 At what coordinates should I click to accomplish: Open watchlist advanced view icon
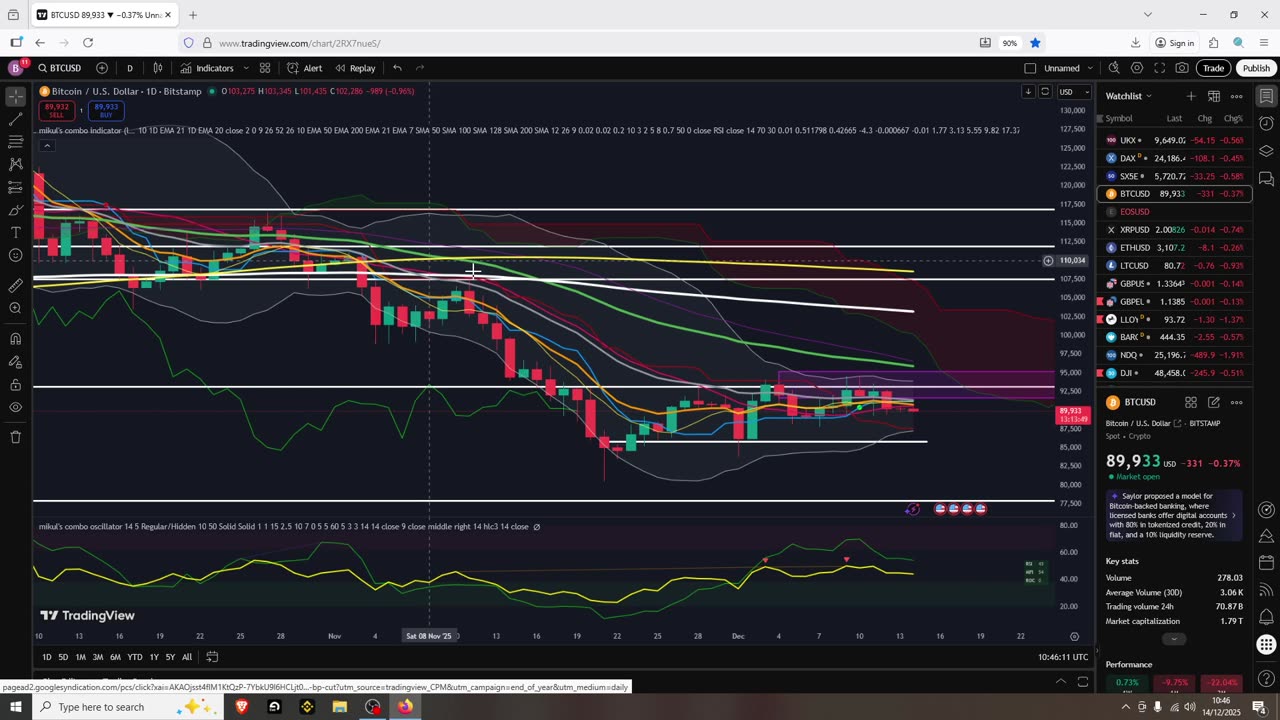(x=1213, y=96)
